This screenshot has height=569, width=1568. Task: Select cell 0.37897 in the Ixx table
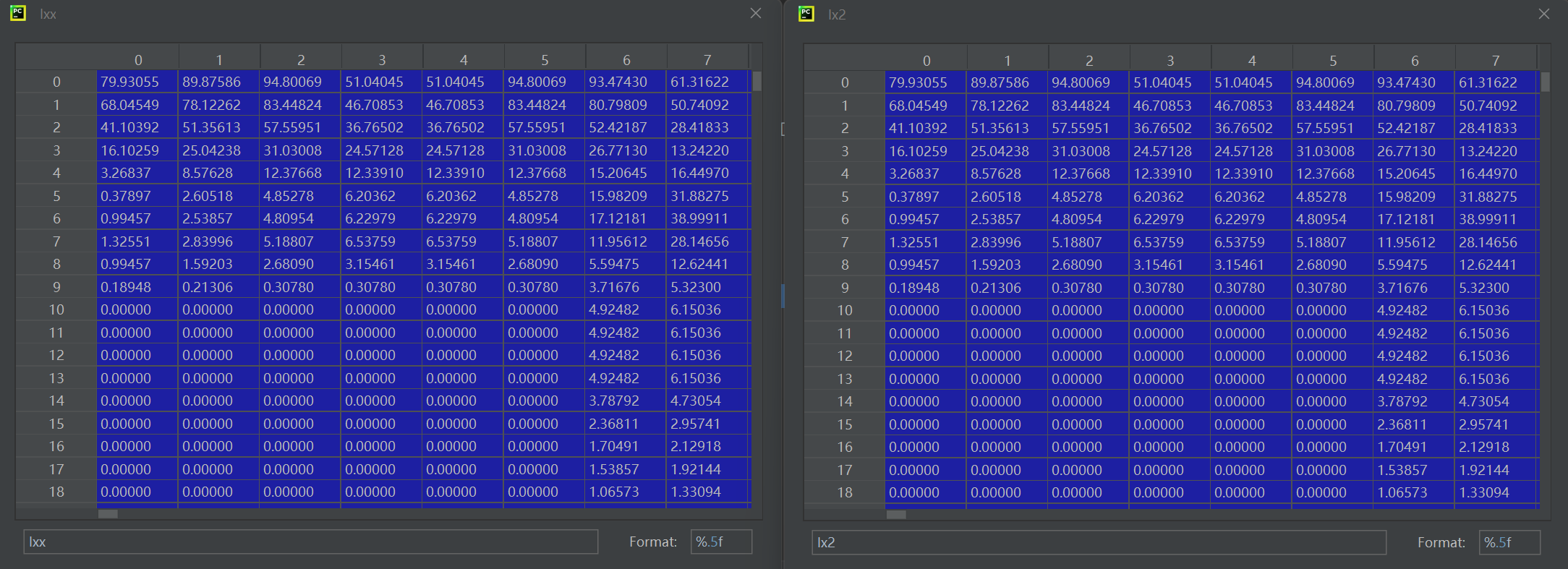137,196
